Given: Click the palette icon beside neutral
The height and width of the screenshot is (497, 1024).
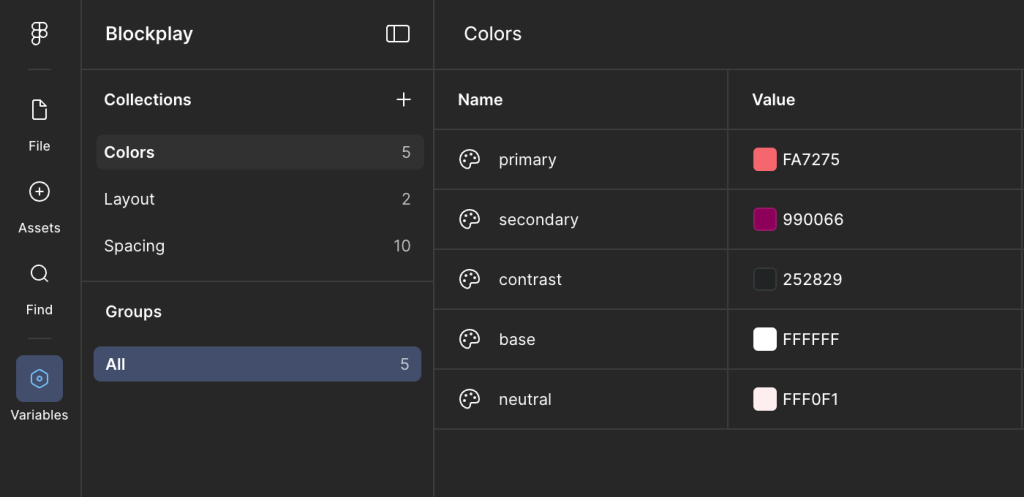Looking at the screenshot, I should pyautogui.click(x=469, y=400).
